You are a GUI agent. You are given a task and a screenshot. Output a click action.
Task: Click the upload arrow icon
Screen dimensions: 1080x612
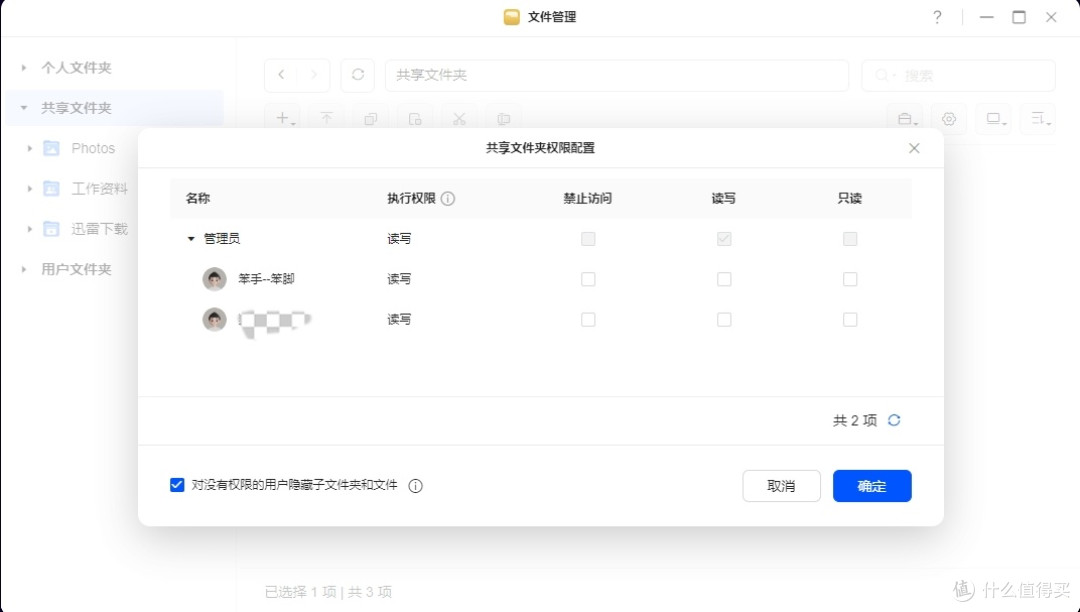tap(326, 119)
